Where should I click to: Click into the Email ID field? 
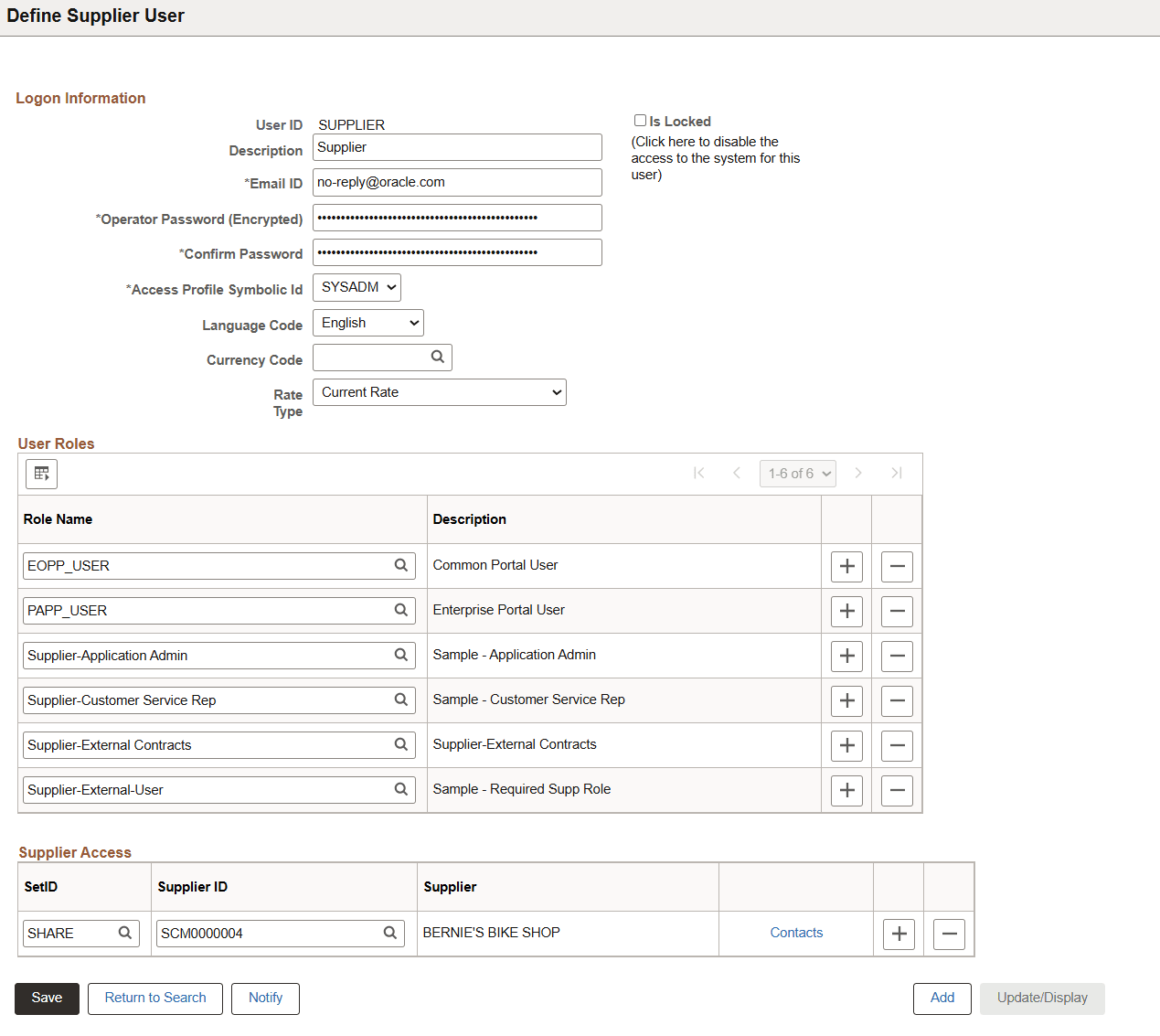coord(456,182)
